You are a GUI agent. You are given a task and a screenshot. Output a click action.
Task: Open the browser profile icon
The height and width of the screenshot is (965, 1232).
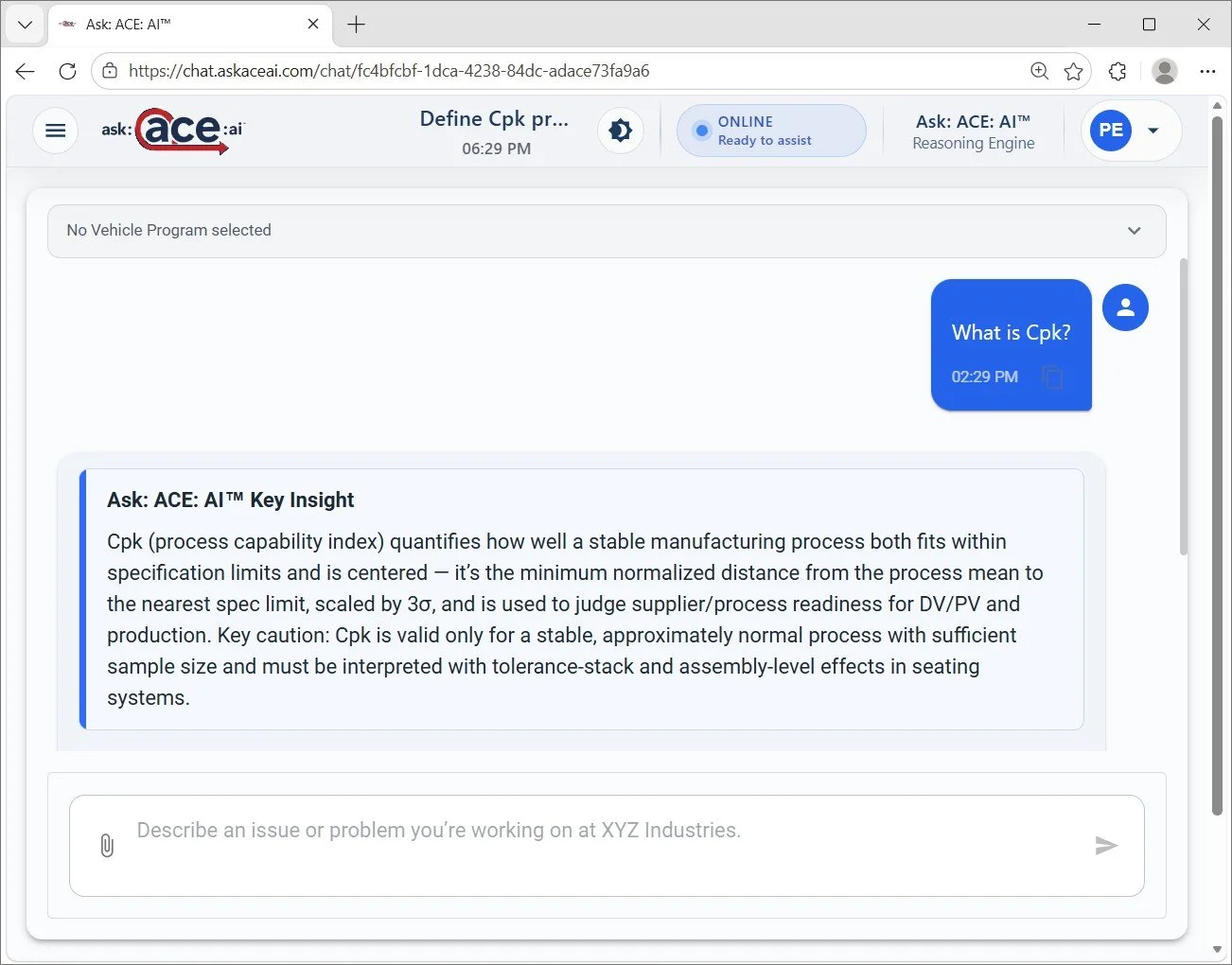1165,71
